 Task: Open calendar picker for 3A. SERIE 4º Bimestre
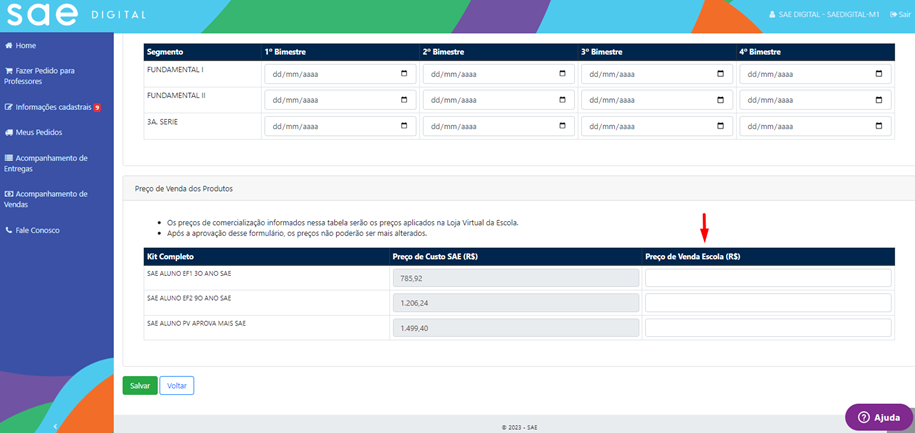(x=879, y=125)
